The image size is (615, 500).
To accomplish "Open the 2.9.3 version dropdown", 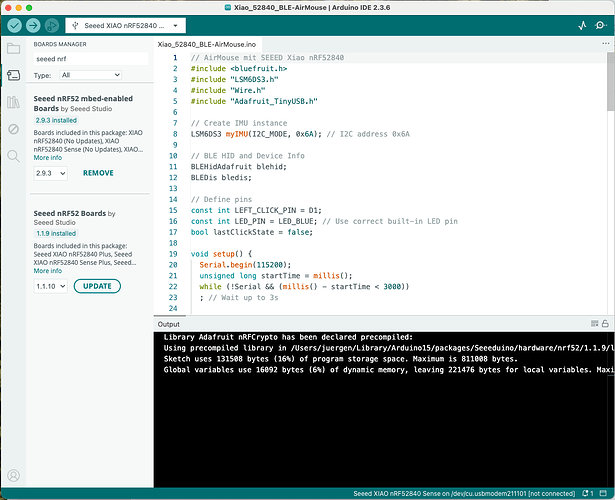I will pos(51,173).
